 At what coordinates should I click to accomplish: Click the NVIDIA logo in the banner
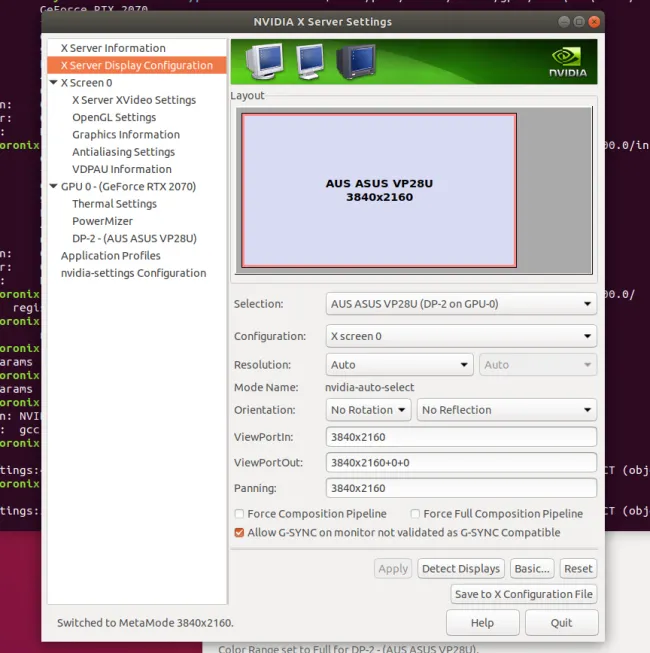pyautogui.click(x=567, y=62)
